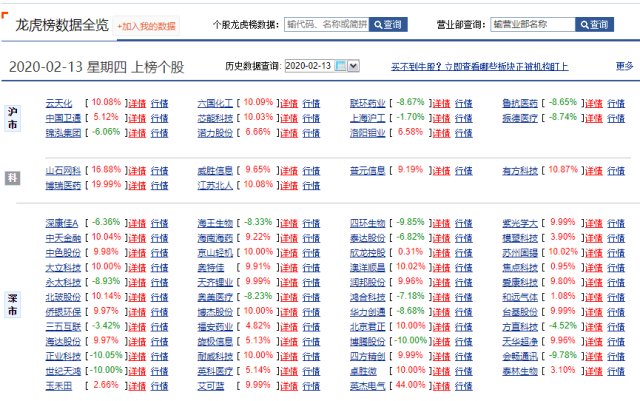Open the 海王生物 stock link

click(x=215, y=223)
